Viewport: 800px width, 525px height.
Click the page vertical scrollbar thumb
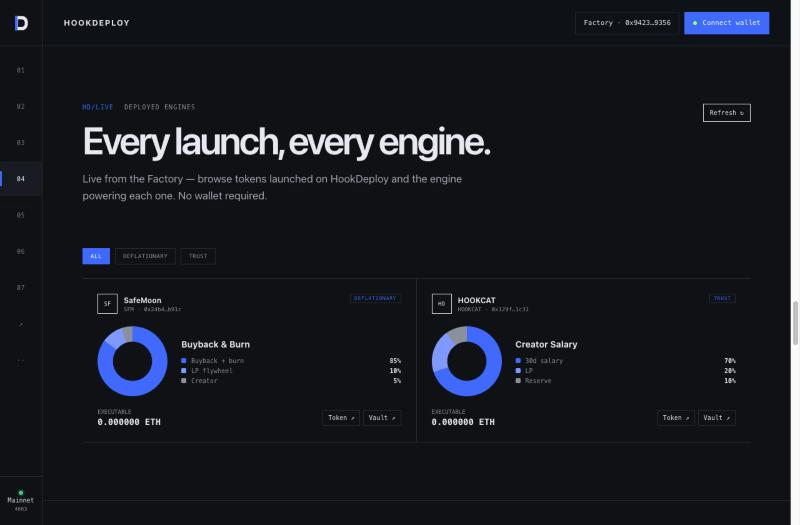[795, 323]
